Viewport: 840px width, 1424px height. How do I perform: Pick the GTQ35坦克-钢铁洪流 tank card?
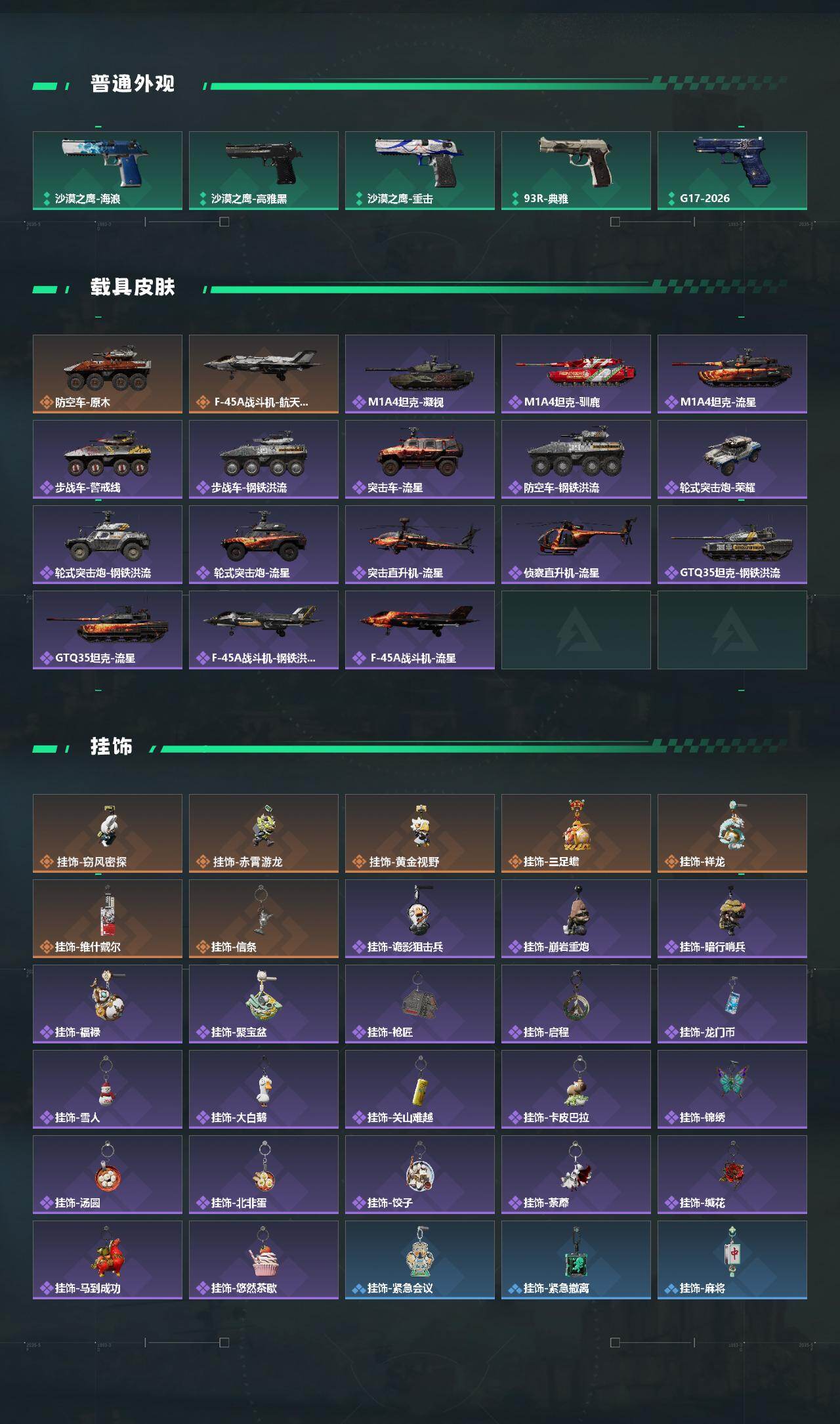pyautogui.click(x=732, y=545)
